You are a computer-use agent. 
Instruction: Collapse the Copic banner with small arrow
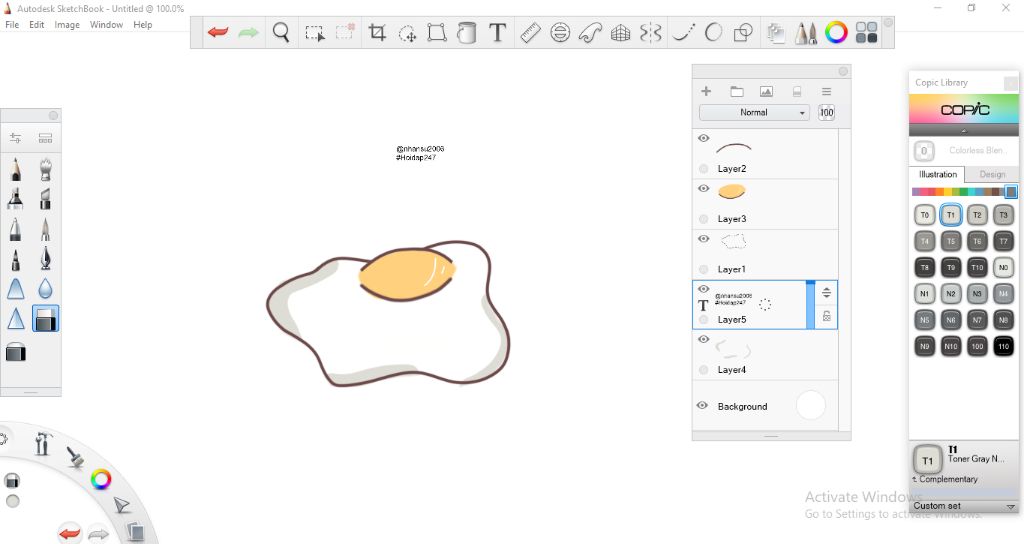point(963,131)
